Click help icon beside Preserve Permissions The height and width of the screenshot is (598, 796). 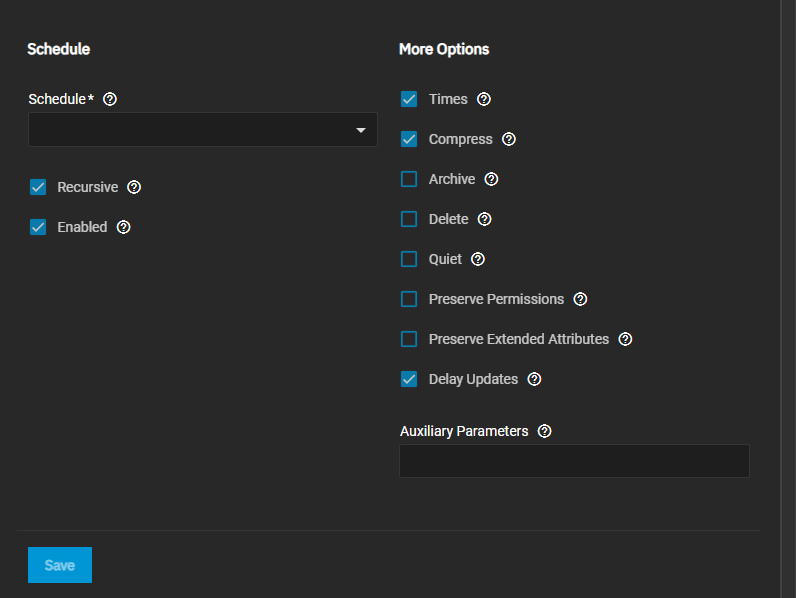pos(580,299)
